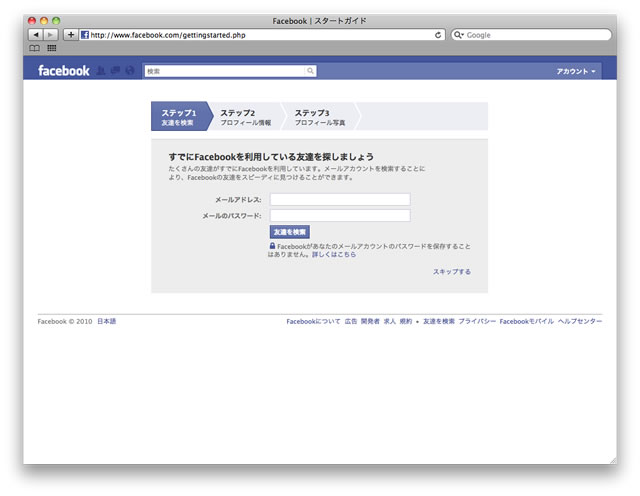Viewport: 640px width, 496px height.
Task: Click the red close window button
Action: point(32,20)
